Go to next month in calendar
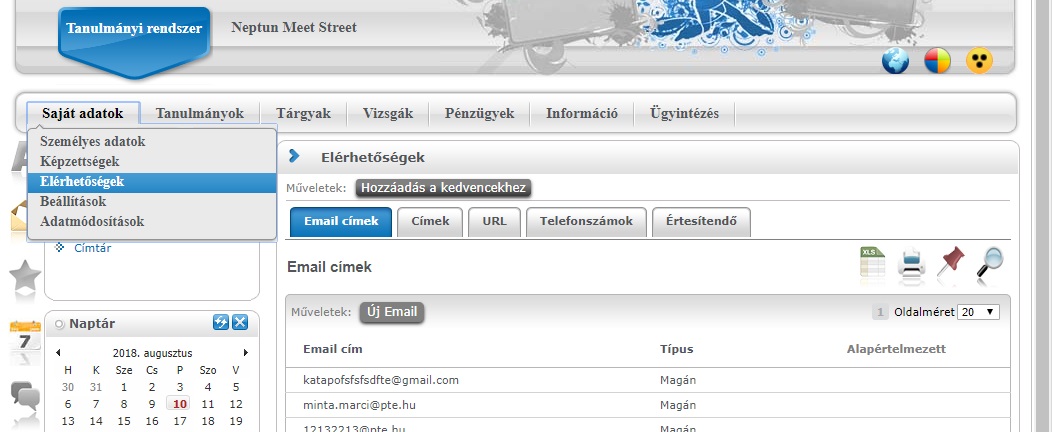 click(246, 353)
